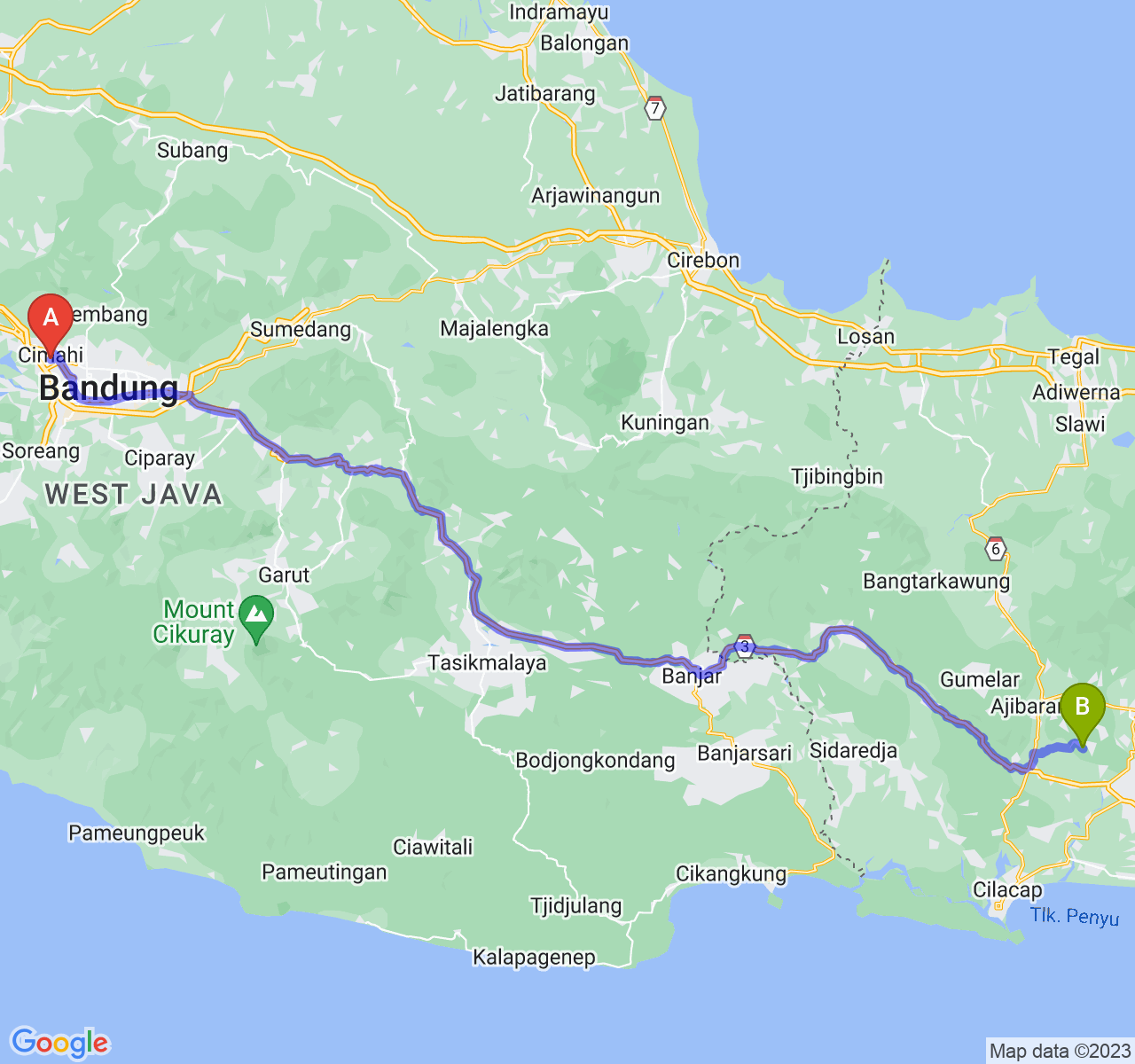This screenshot has height=1064, width=1135.
Task: Select the Kalapagenep label
Action: click(x=534, y=958)
